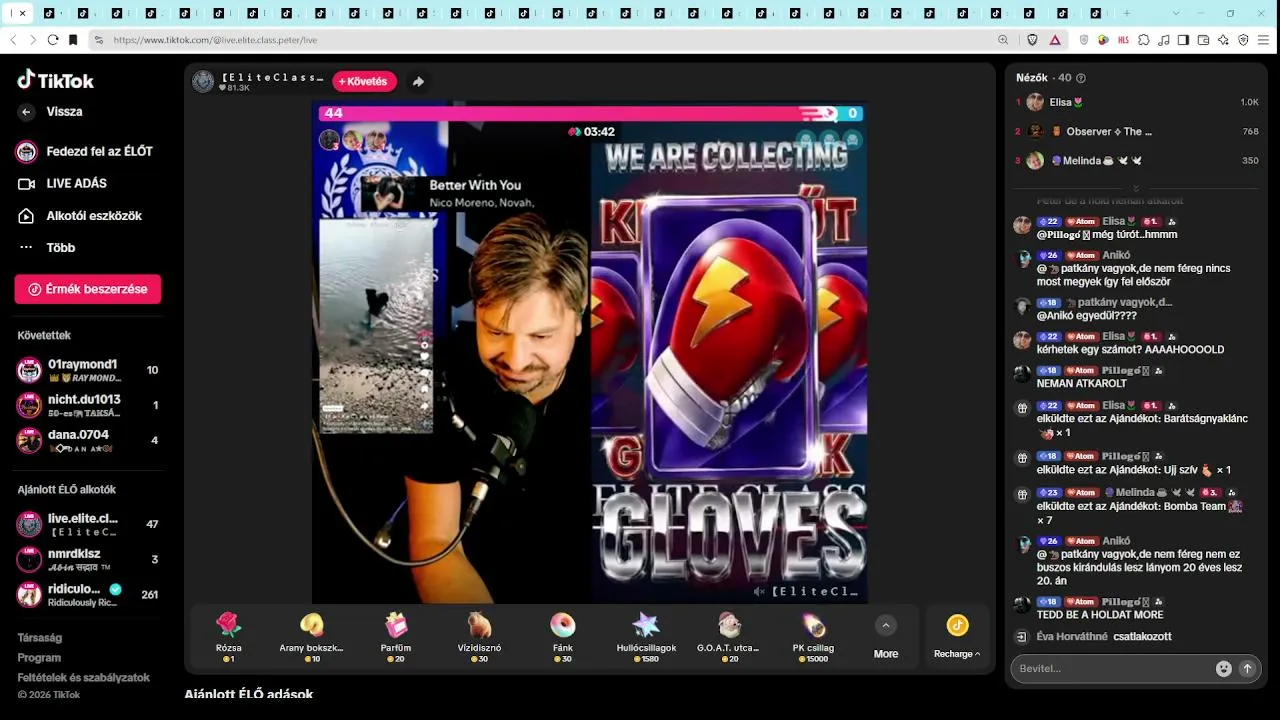Open the browser hamburger main menu
The height and width of the screenshot is (720, 1280).
click(1264, 40)
